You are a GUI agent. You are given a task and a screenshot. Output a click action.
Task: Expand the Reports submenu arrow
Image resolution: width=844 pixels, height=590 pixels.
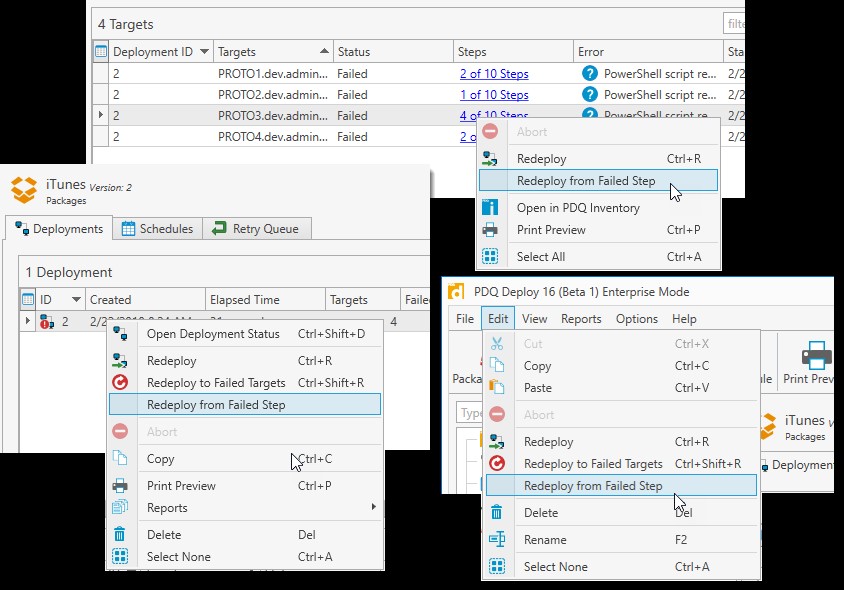click(x=374, y=508)
